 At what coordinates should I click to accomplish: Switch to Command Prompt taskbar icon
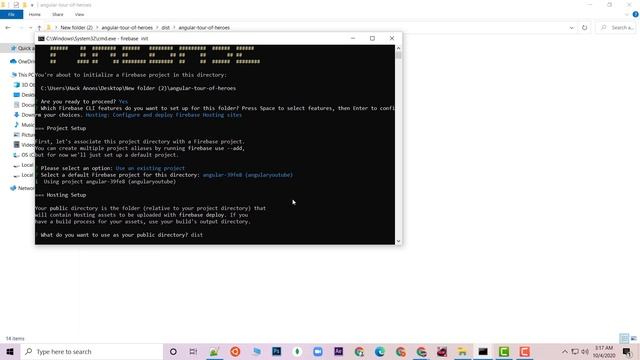pos(483,351)
